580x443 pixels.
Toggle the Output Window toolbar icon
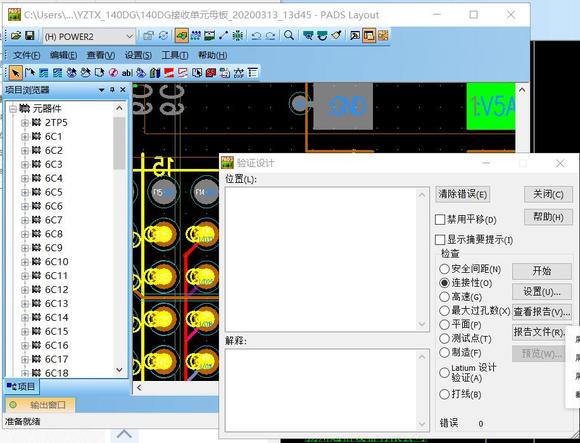click(x=355, y=36)
